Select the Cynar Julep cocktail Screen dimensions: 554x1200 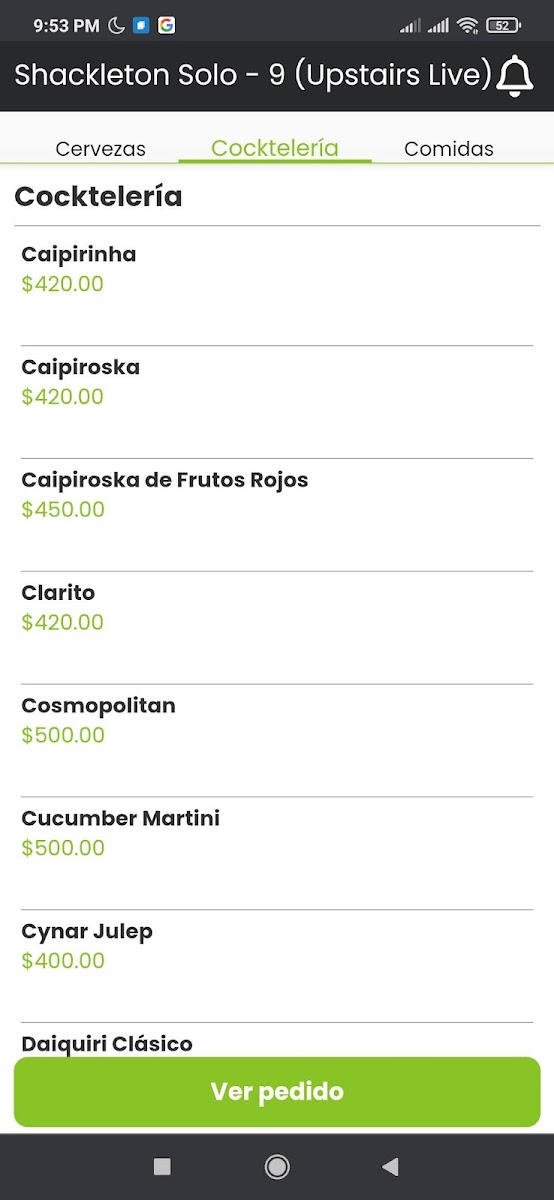pos(277,967)
